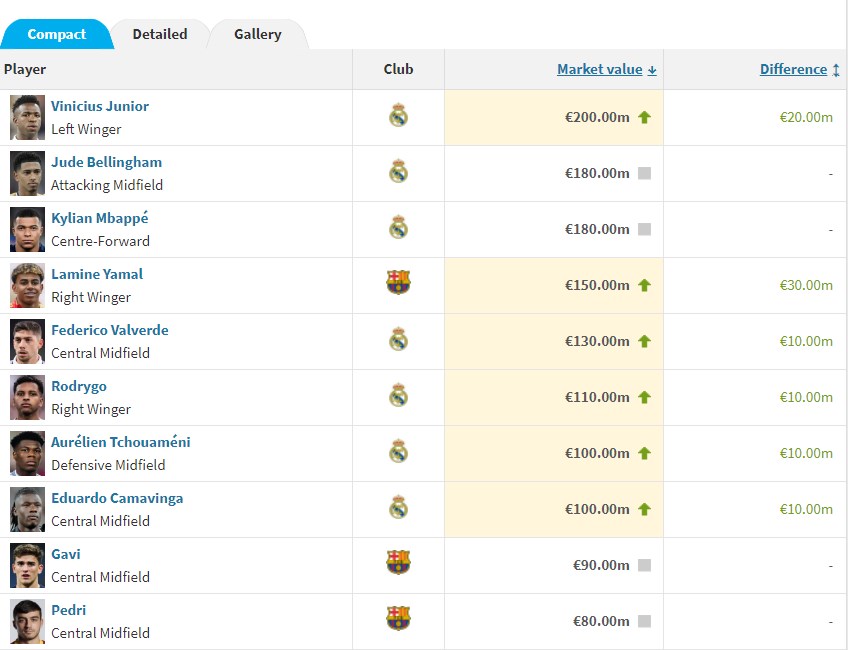Click Lamine Yamal's portrait thumbnail
Screen dimensions: 848x650
click(x=28, y=286)
